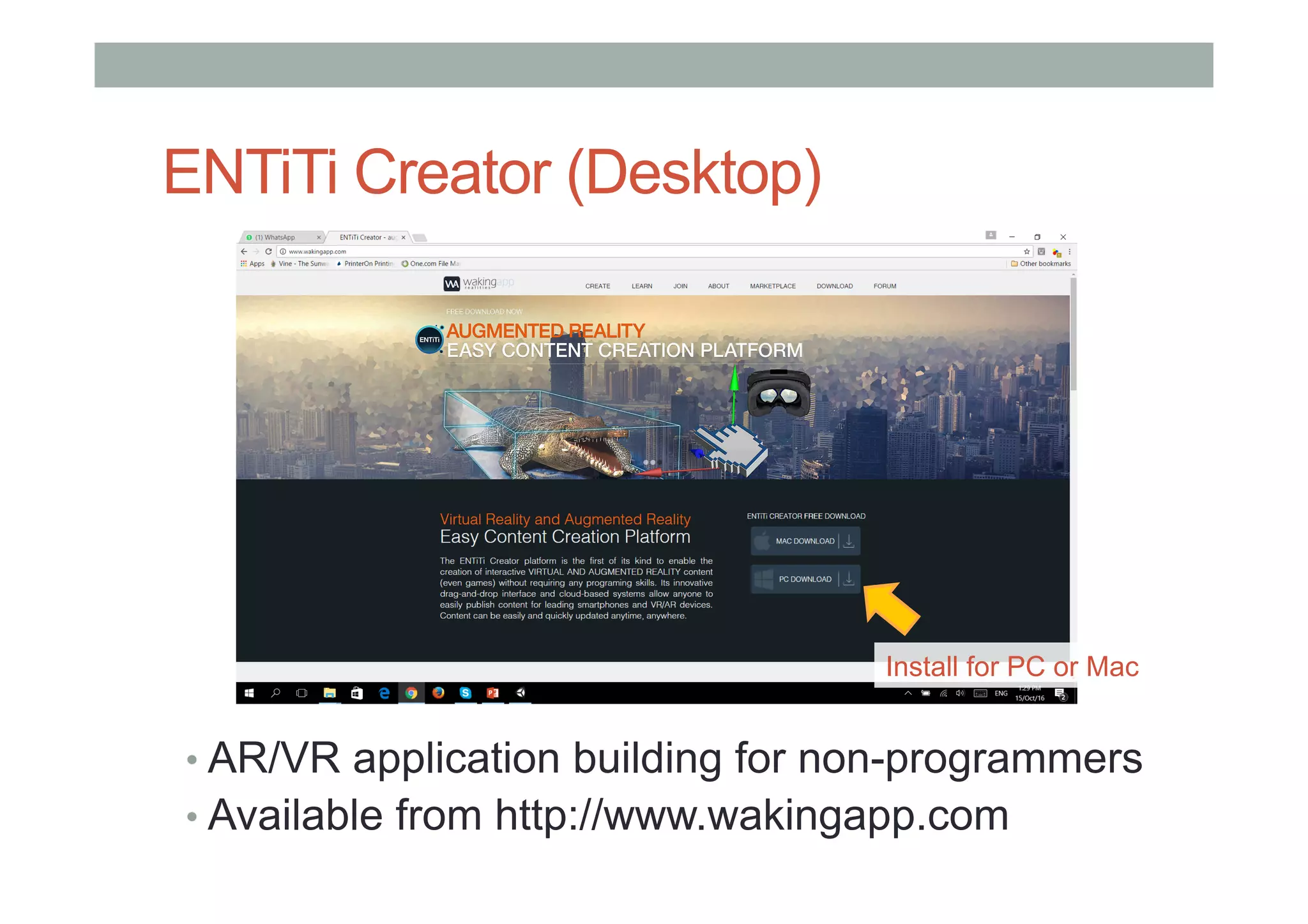The image size is (1308, 924).
Task: Click the ENG language indicator
Action: (x=1001, y=693)
